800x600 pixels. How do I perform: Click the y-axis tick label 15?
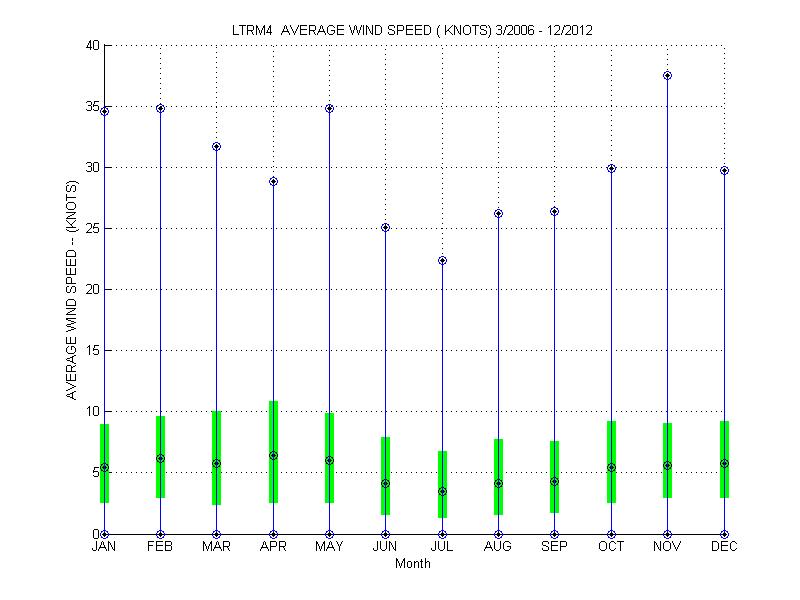[93, 351]
